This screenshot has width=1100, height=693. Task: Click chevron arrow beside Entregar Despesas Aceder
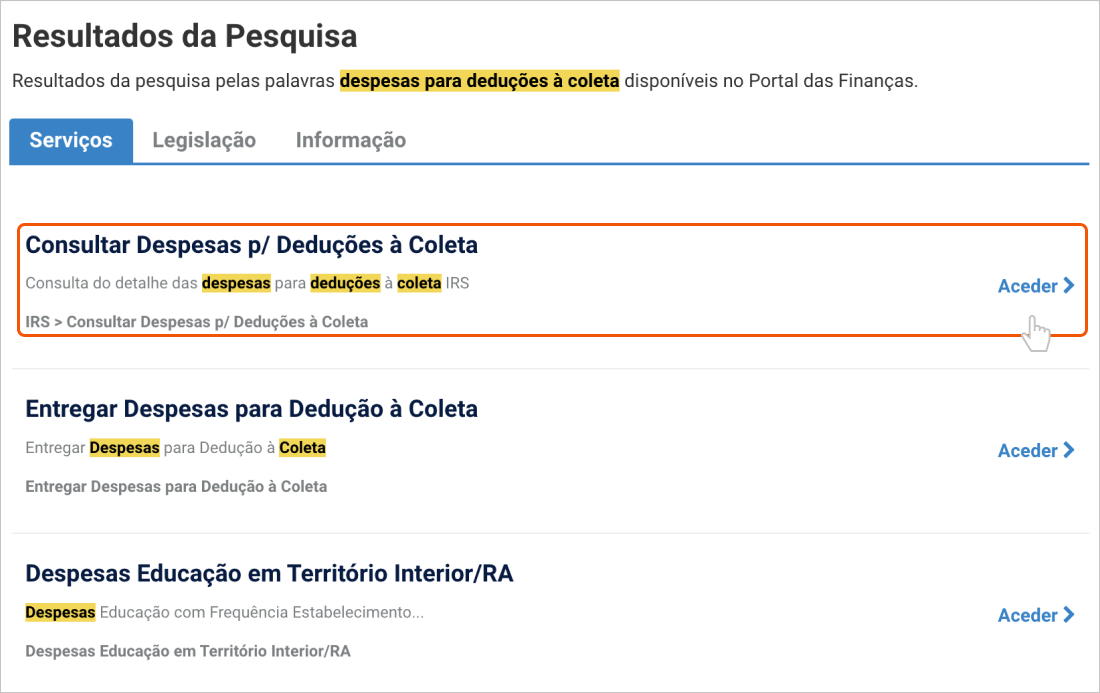coord(1069,451)
